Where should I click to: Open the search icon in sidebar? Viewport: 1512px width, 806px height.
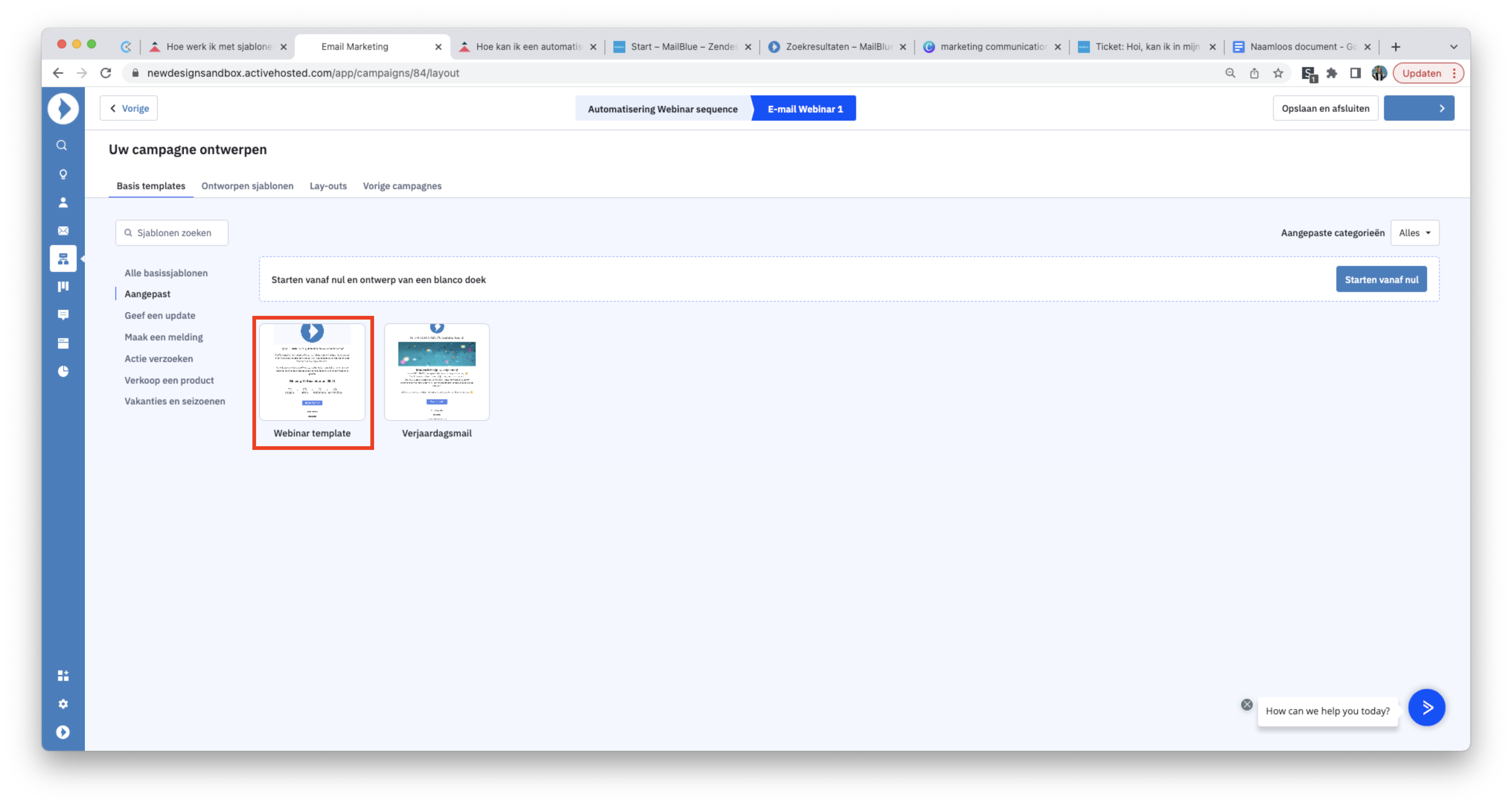coord(62,145)
